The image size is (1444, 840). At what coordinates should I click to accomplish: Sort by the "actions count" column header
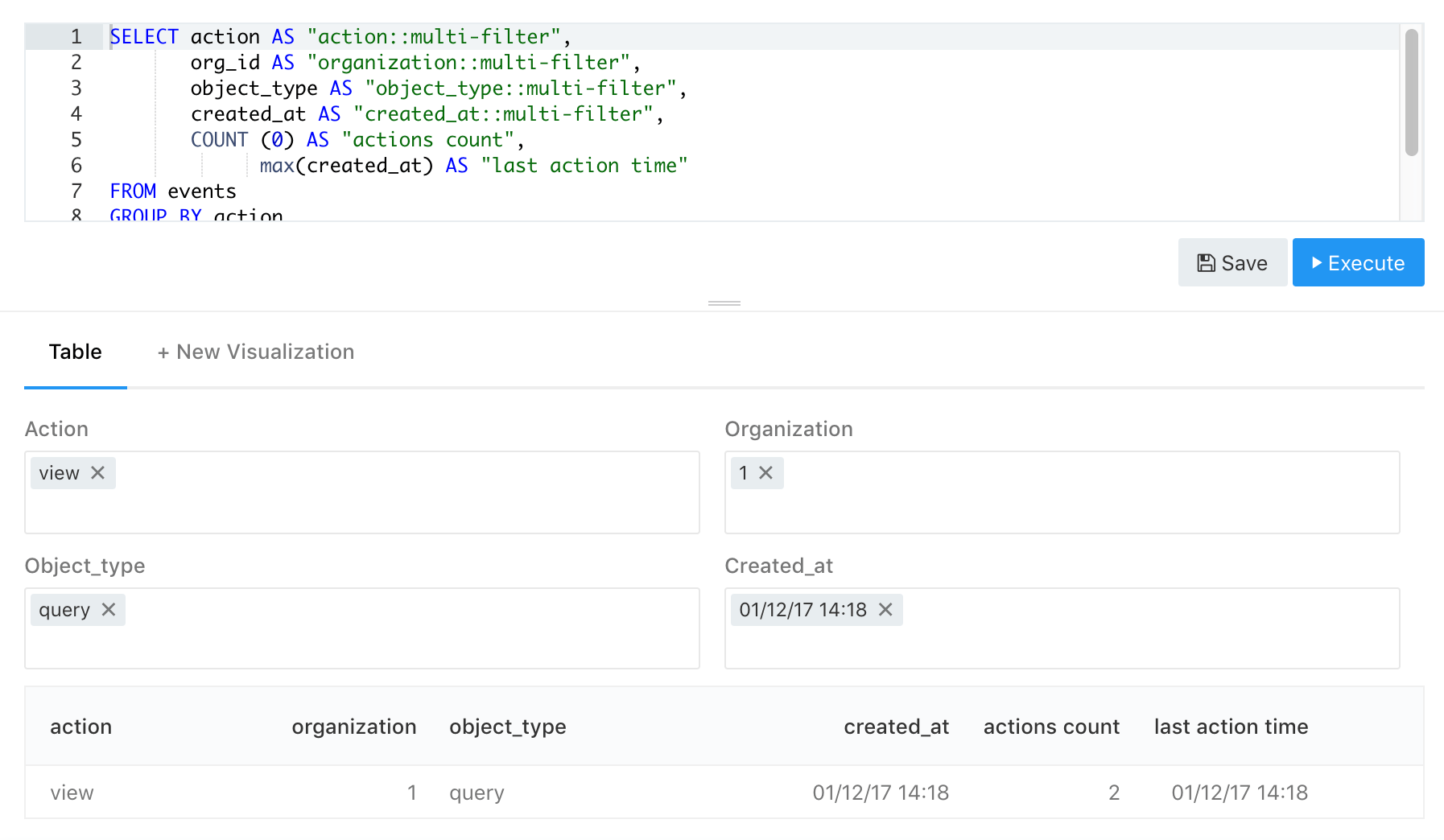(x=1050, y=727)
